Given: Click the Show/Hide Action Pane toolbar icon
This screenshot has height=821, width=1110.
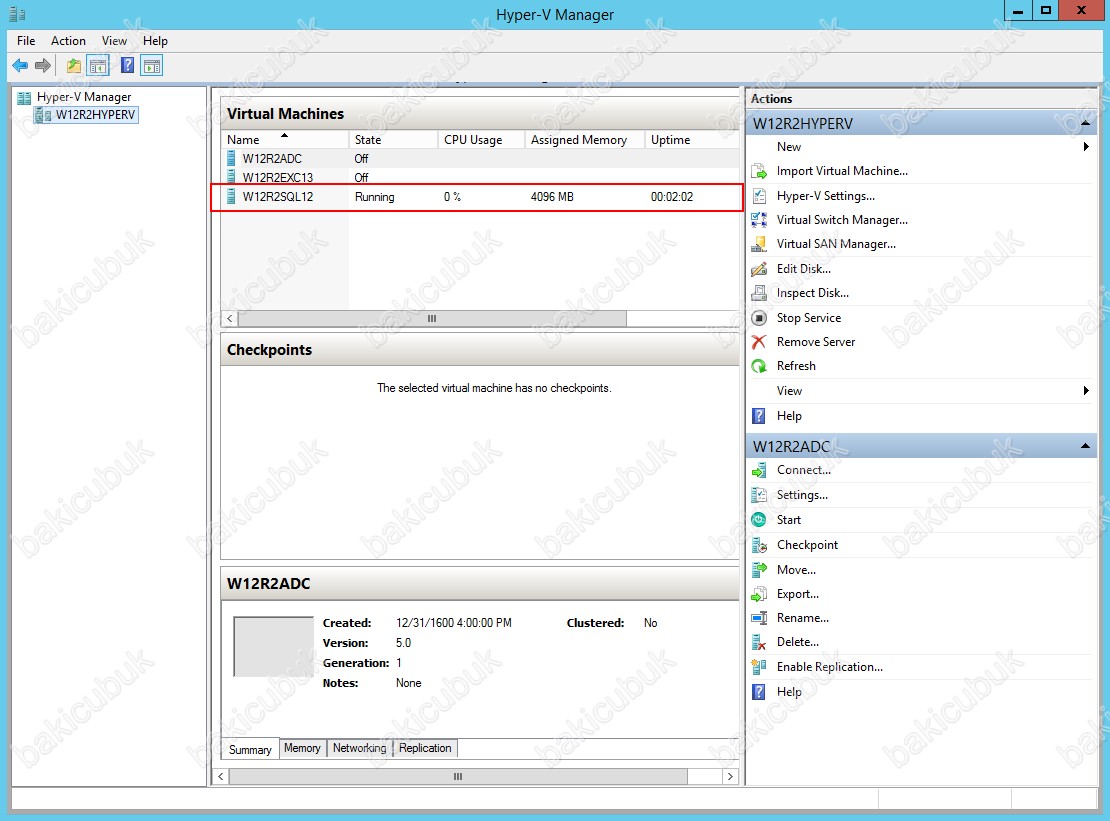Looking at the screenshot, I should [x=151, y=66].
